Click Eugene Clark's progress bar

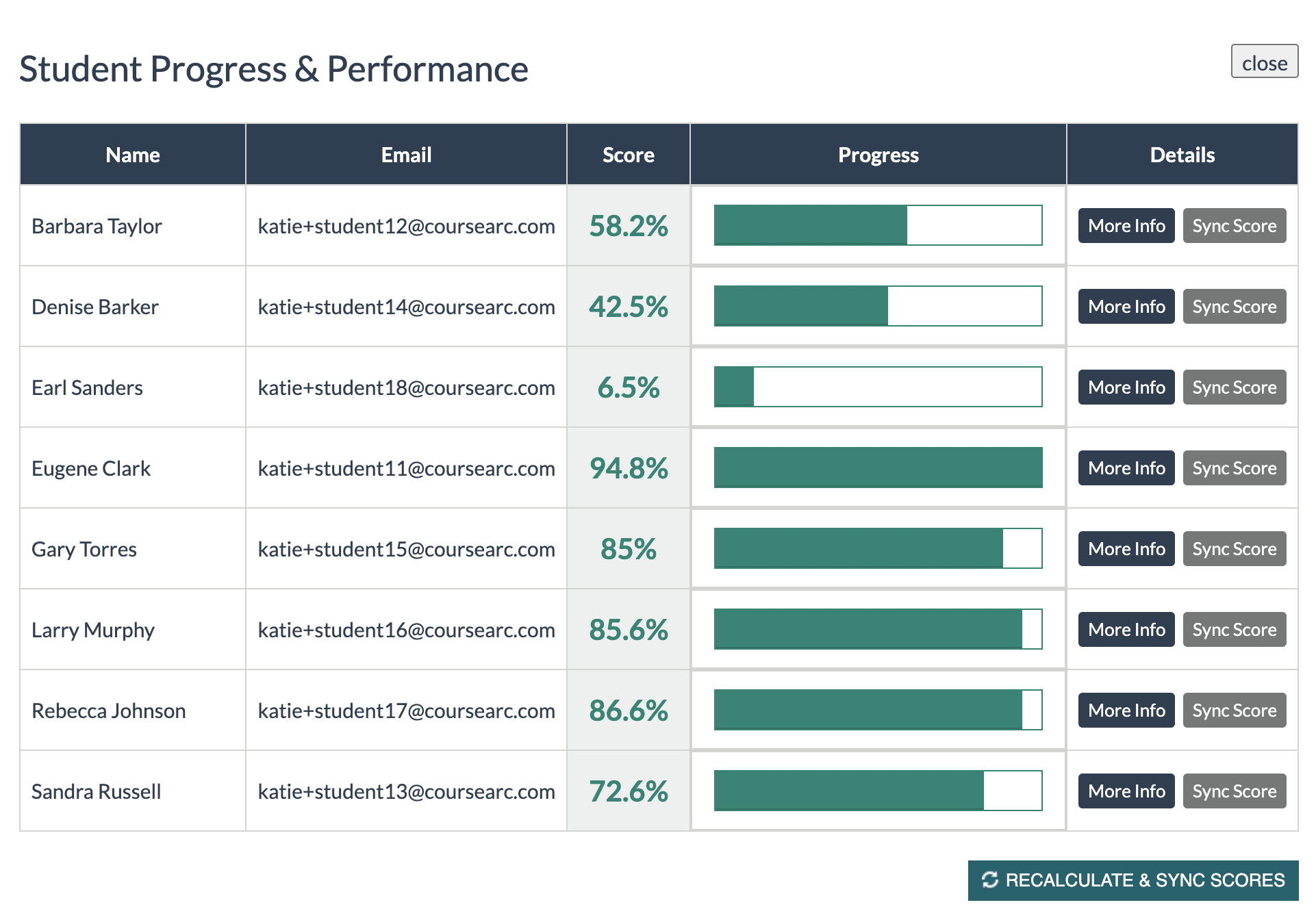pos(878,468)
